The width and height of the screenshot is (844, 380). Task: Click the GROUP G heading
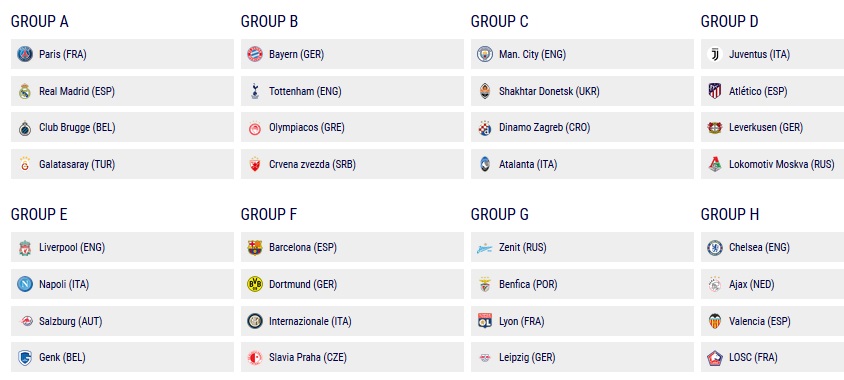[x=500, y=214]
